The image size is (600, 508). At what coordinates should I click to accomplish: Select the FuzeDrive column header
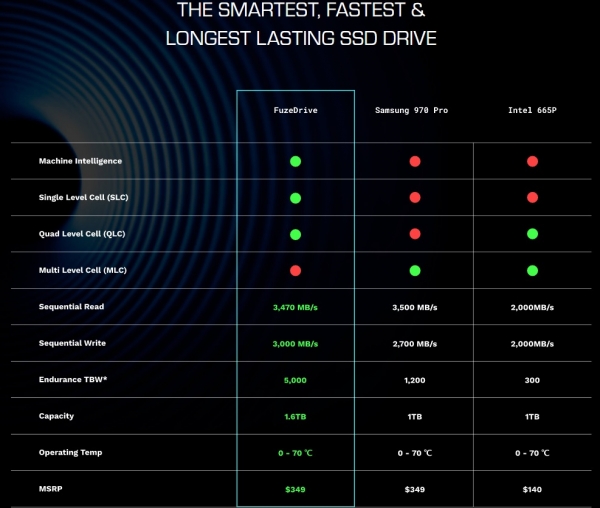295,109
